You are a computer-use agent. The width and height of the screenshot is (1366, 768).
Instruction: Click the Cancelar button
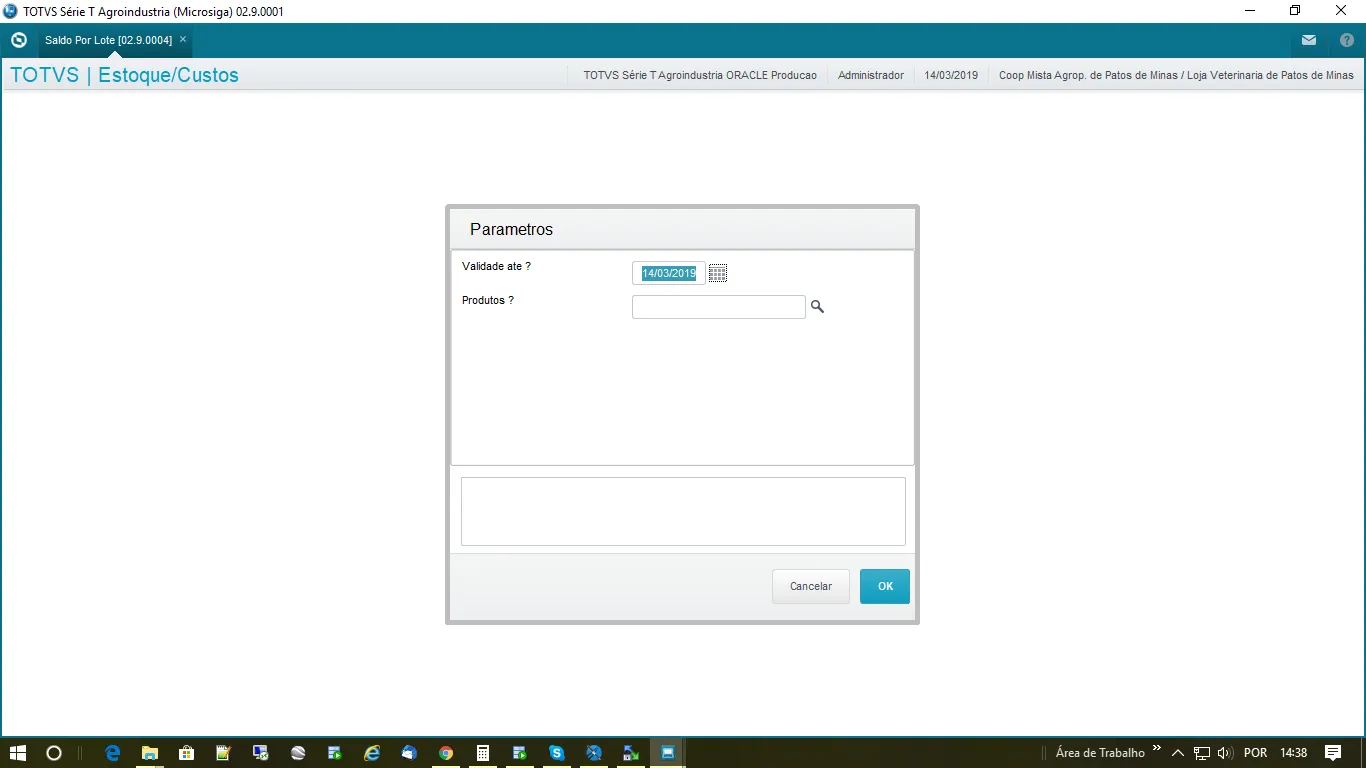tap(810, 586)
